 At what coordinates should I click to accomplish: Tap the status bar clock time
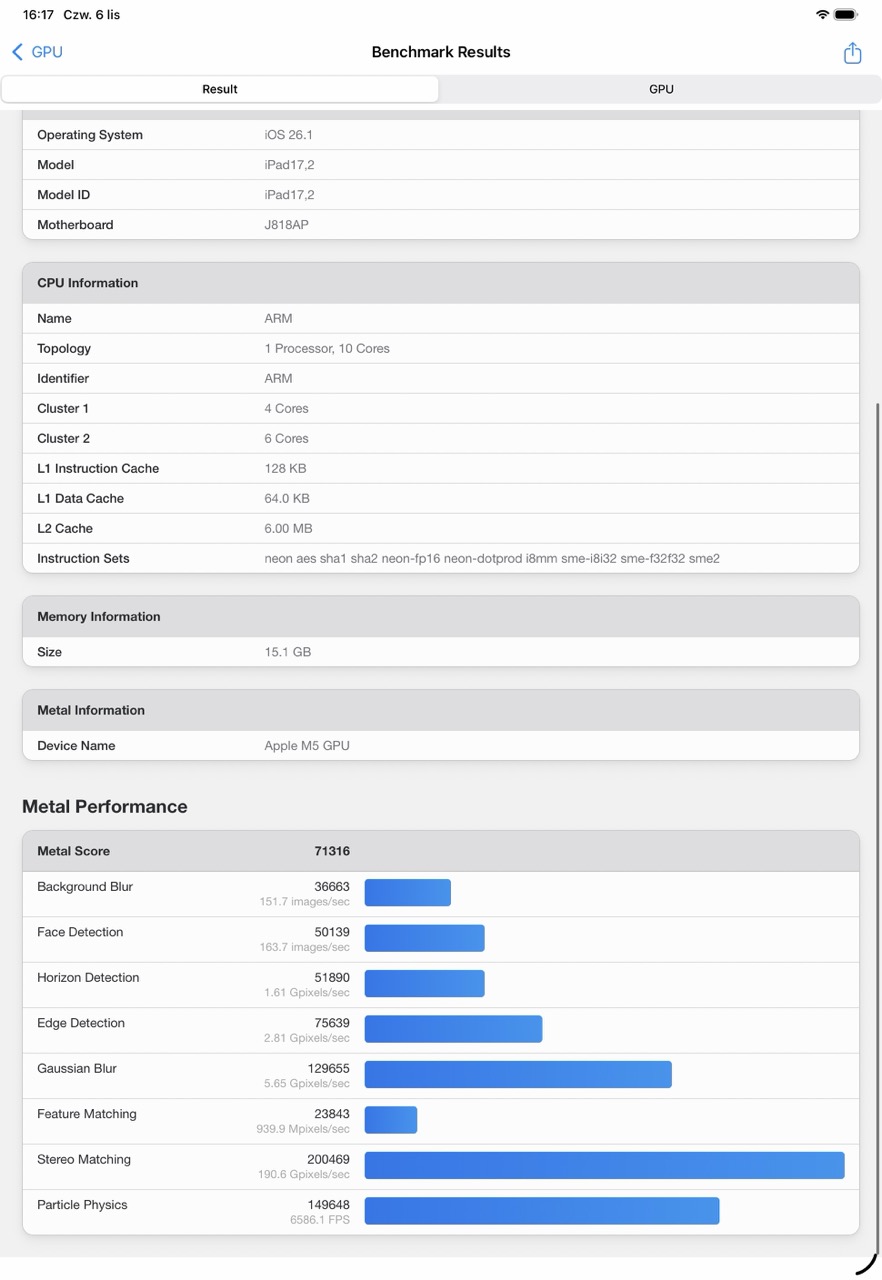tap(38, 15)
